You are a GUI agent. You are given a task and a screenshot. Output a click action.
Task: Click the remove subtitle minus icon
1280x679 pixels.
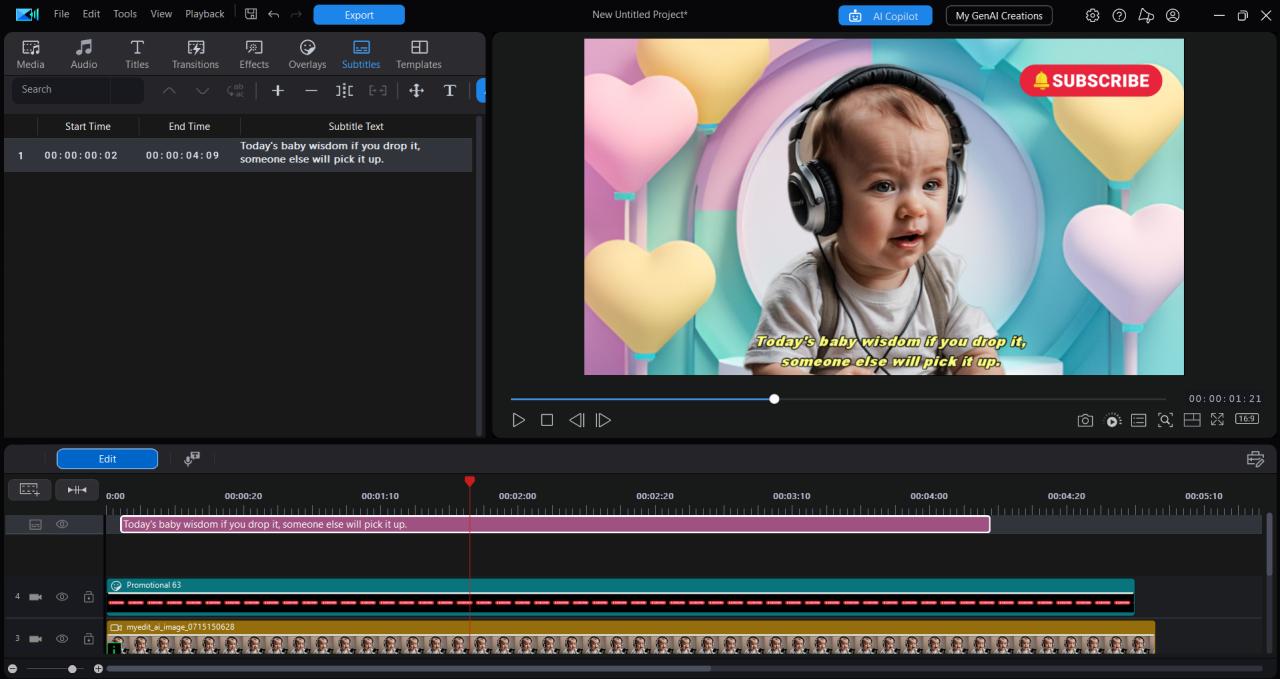[311, 91]
